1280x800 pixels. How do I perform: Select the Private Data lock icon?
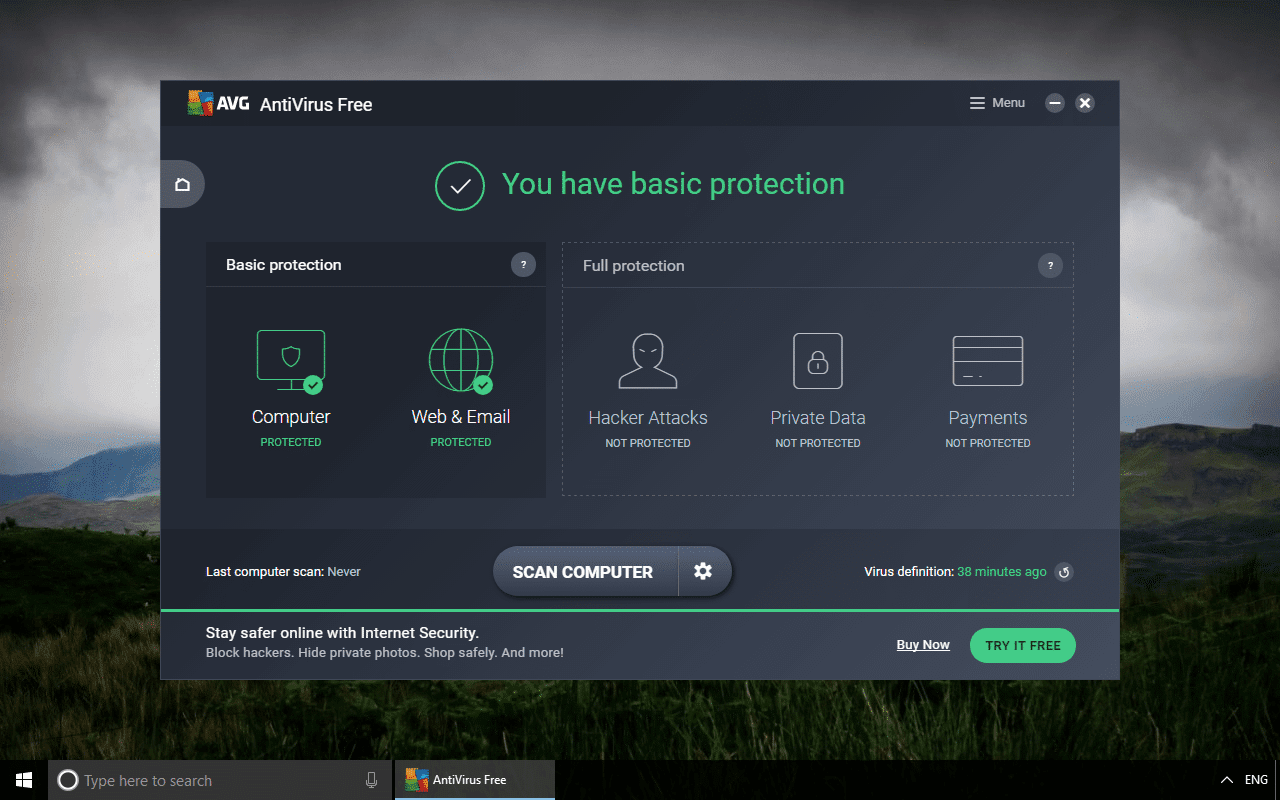click(818, 361)
